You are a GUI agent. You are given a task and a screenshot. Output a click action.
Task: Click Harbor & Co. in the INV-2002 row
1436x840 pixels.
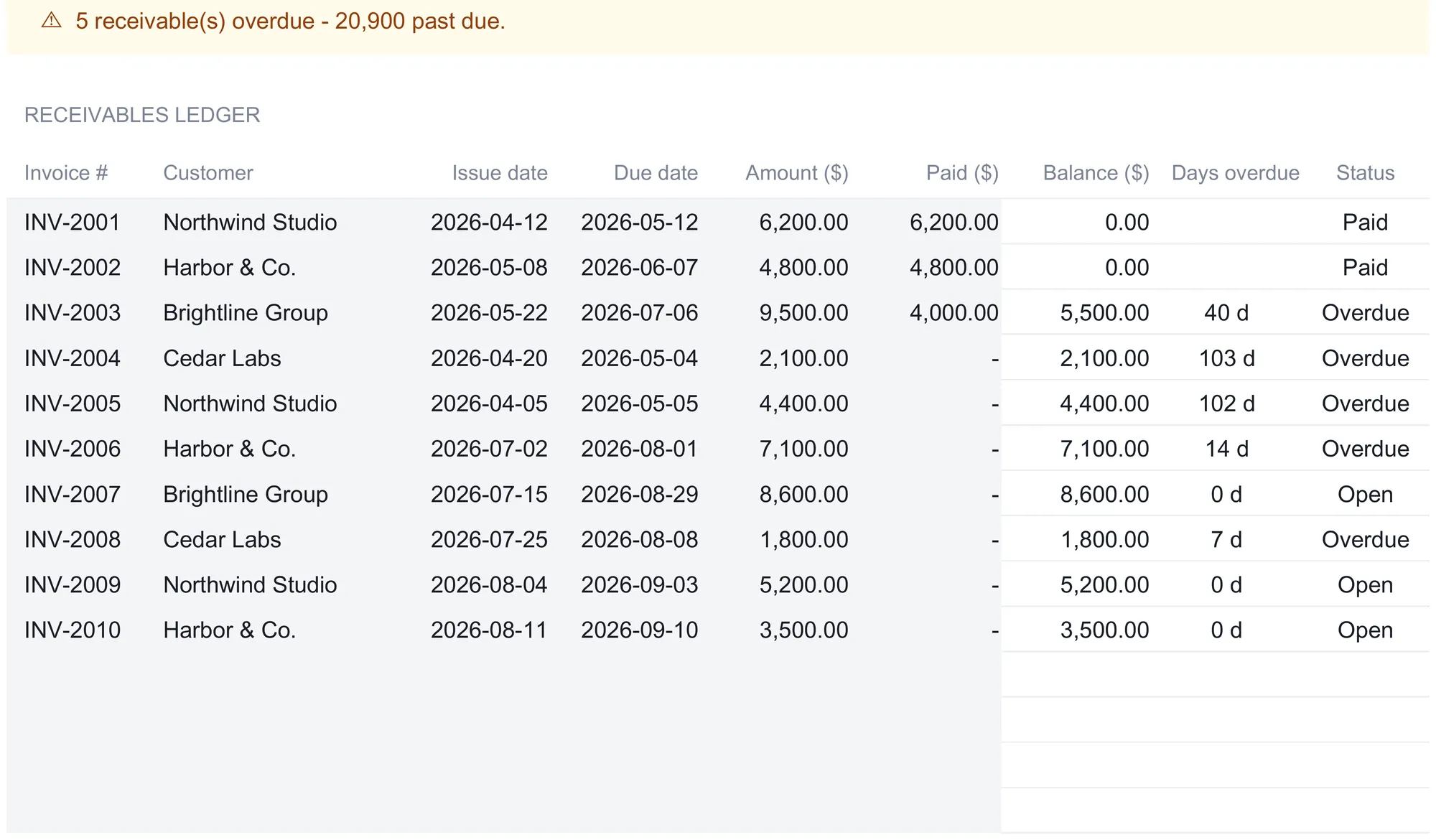pyautogui.click(x=230, y=268)
